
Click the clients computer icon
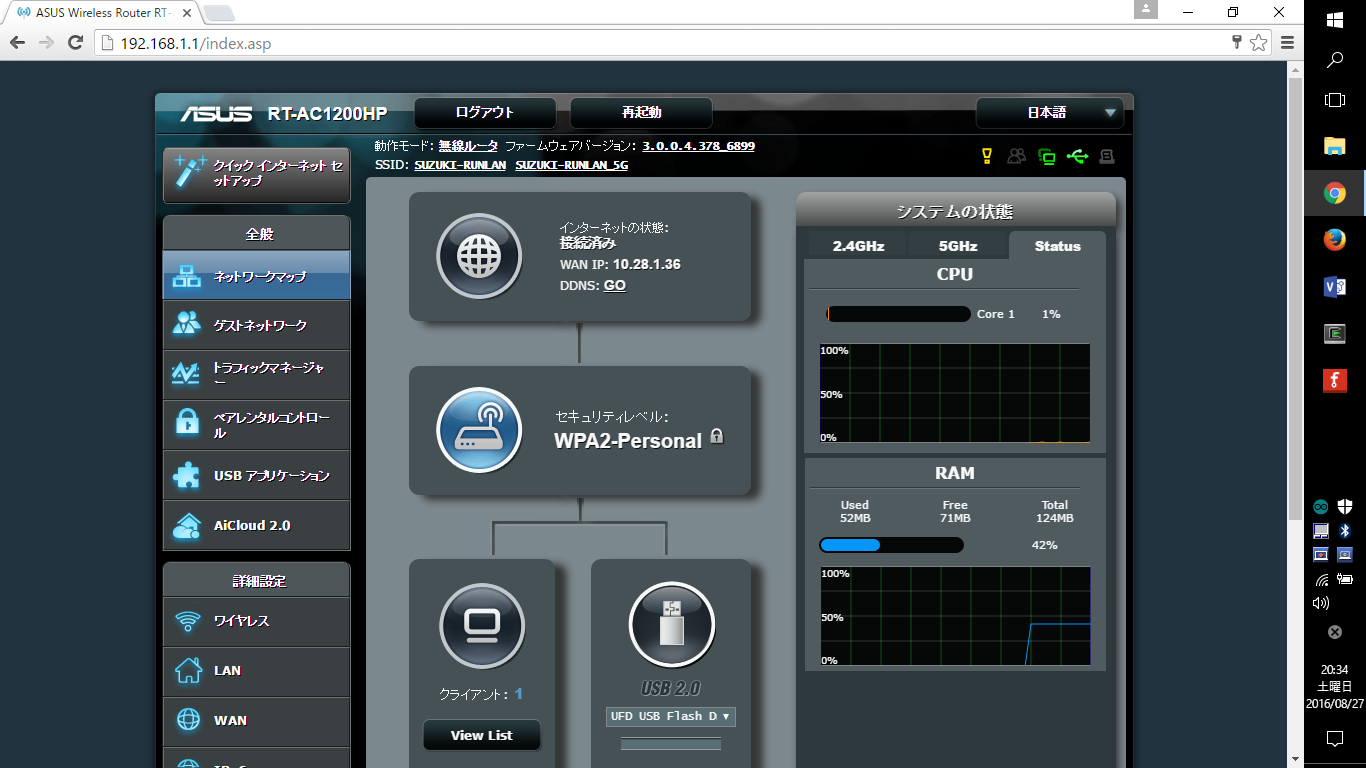click(x=482, y=626)
